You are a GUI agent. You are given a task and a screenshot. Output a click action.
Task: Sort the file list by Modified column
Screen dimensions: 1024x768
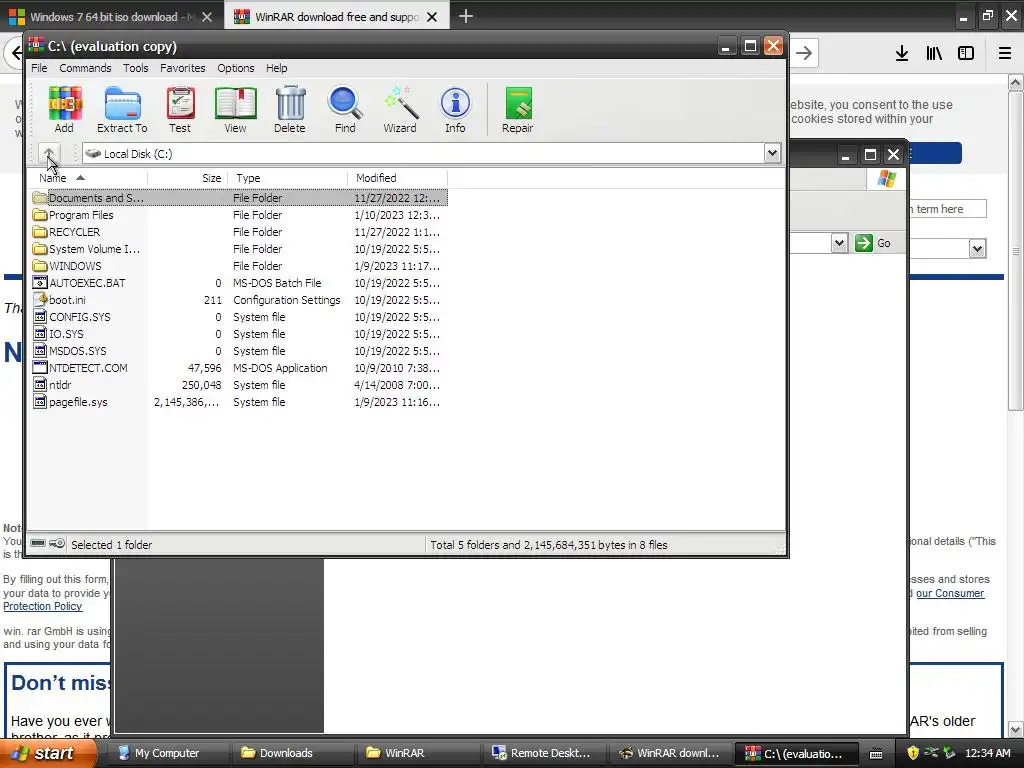point(398,178)
